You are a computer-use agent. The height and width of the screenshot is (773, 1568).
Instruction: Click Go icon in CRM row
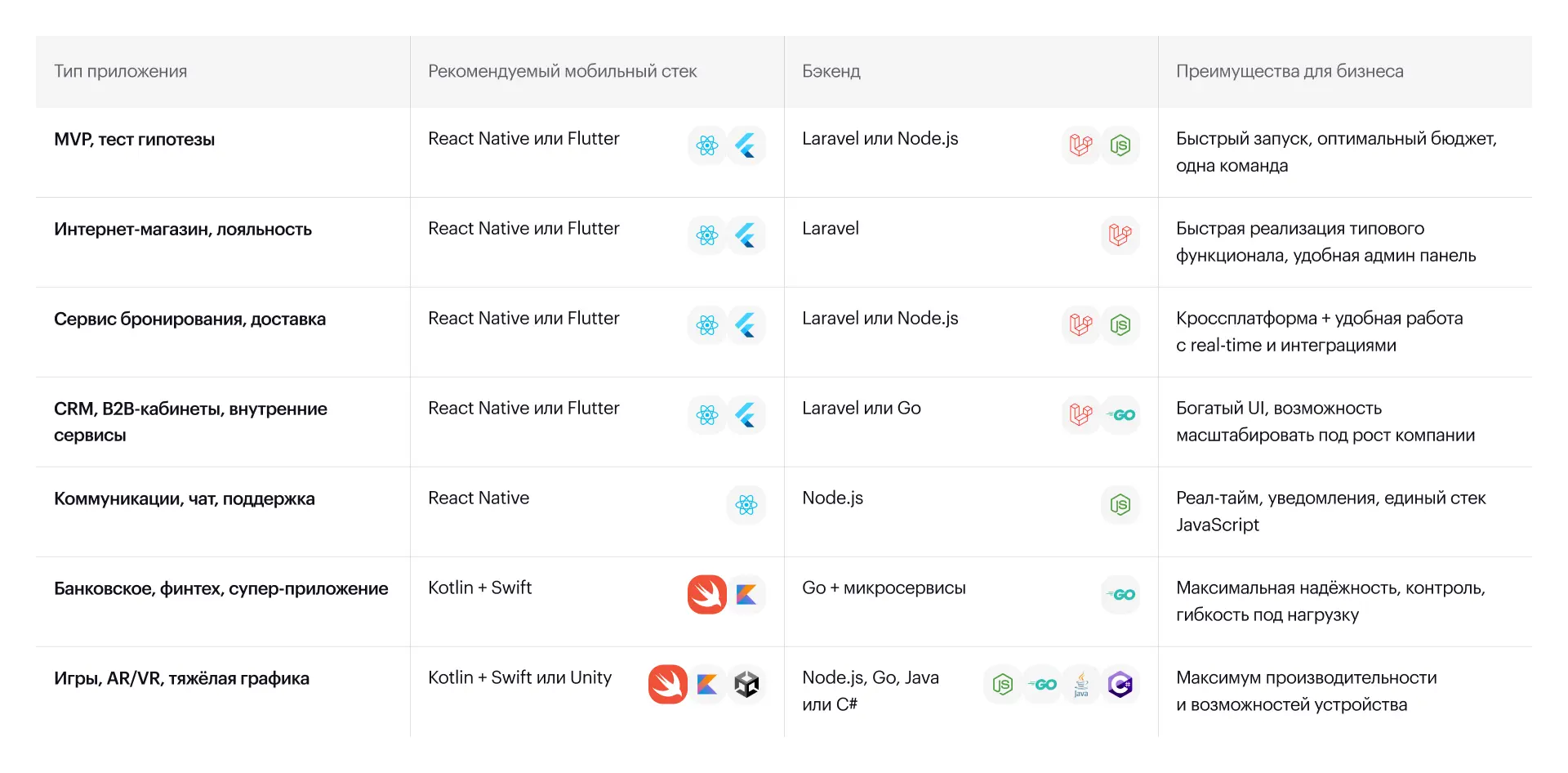point(1120,415)
